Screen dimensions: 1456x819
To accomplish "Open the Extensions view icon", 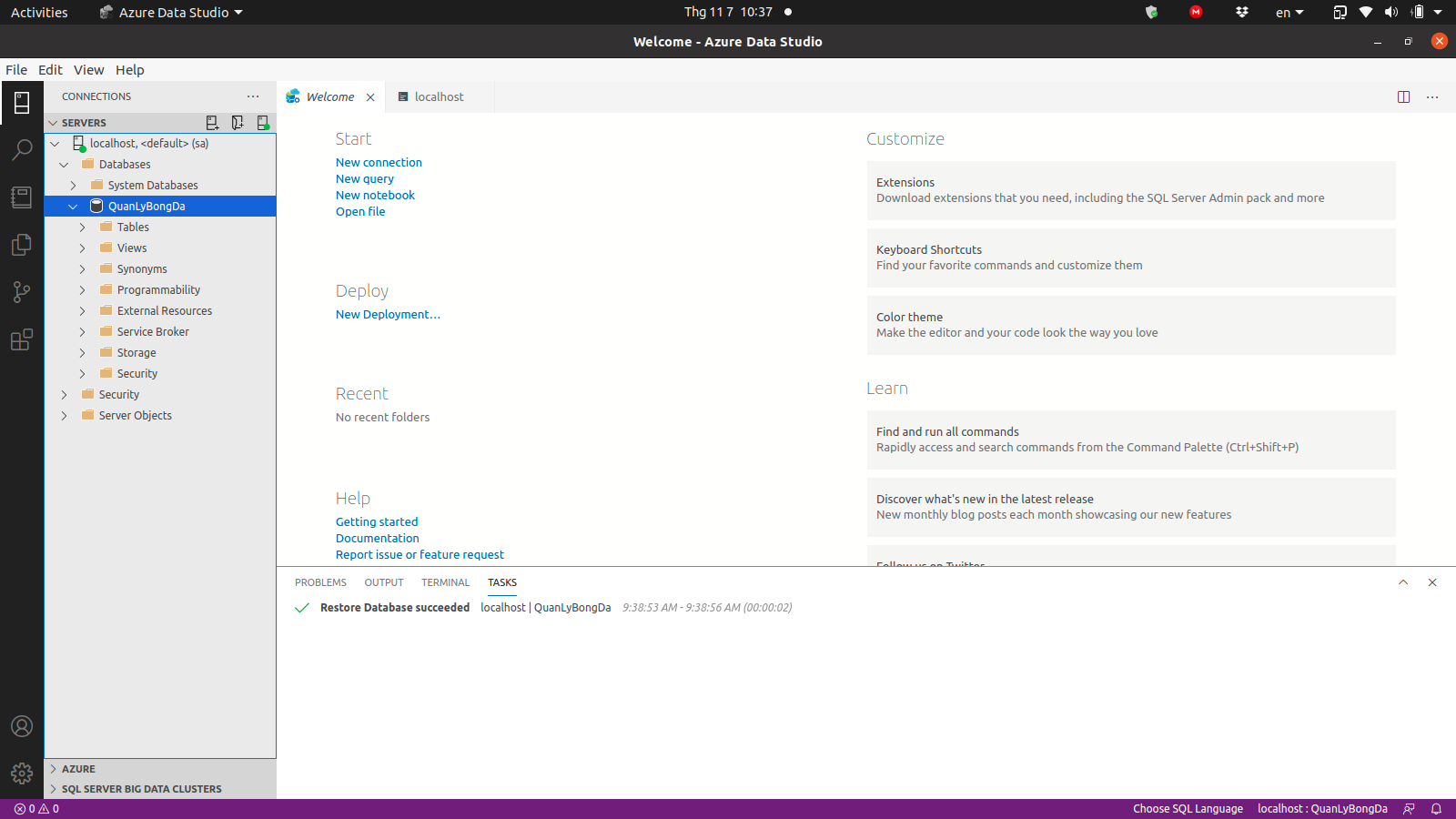I will (22, 339).
